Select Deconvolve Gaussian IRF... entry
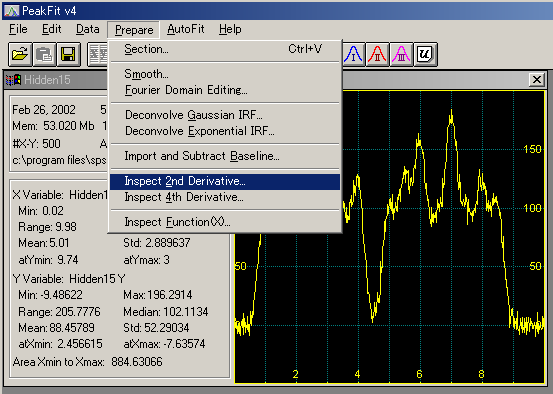The image size is (553, 394). click(x=225, y=115)
